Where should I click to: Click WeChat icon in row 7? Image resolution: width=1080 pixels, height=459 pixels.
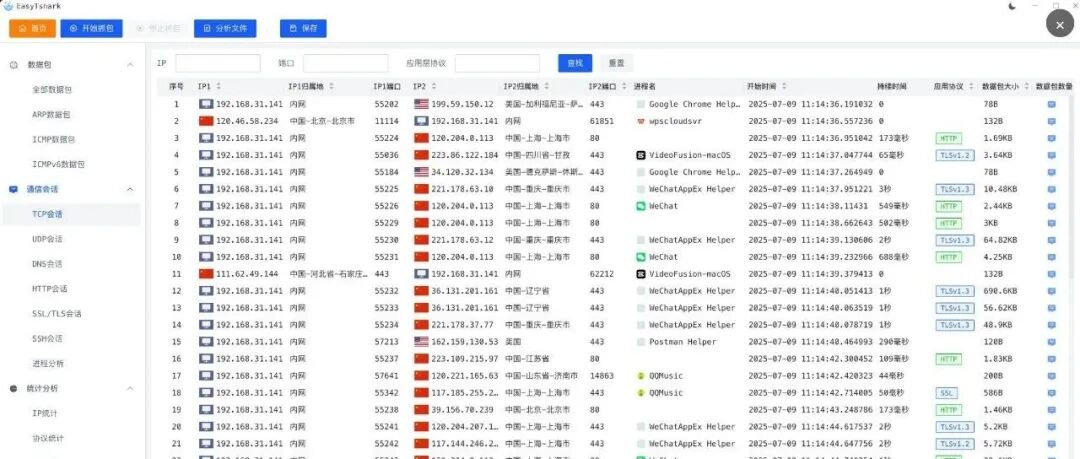coord(641,206)
